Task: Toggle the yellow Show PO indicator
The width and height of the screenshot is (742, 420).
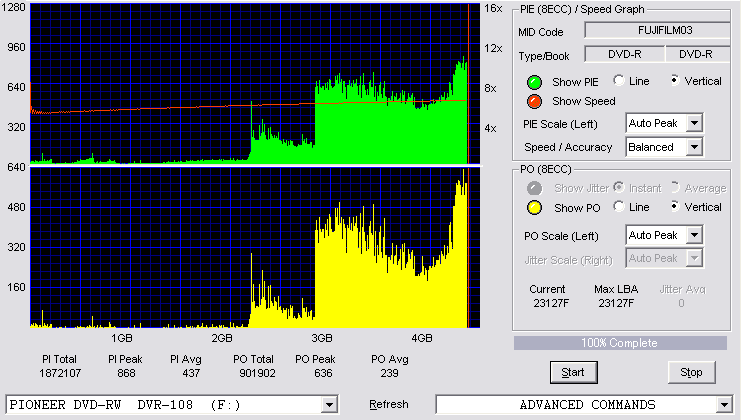Action: pos(534,208)
